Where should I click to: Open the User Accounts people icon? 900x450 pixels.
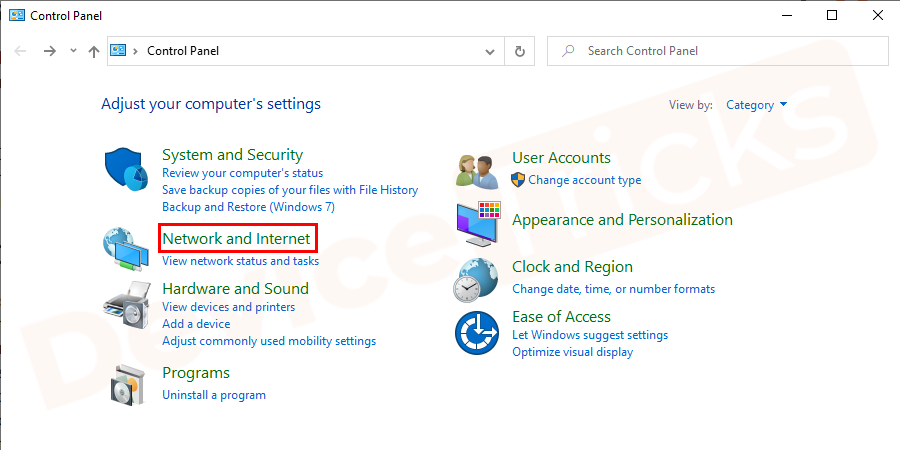point(477,171)
